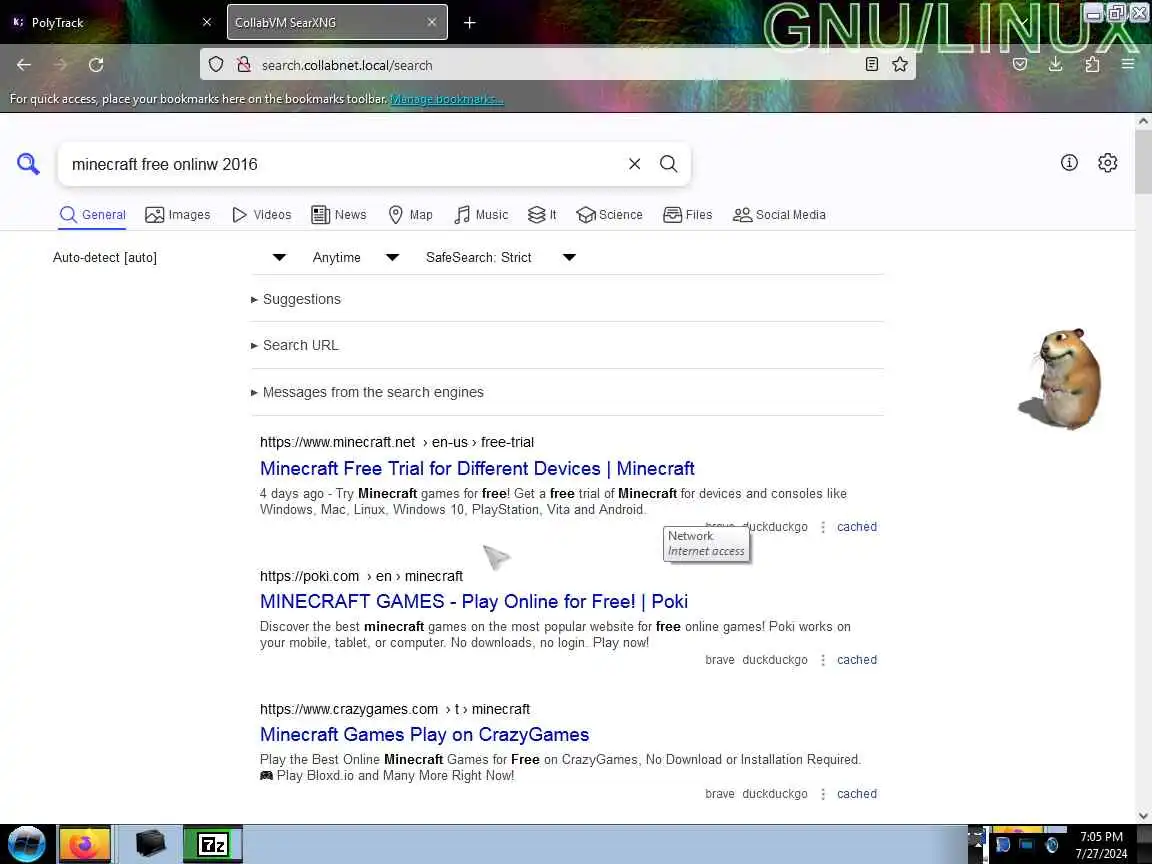This screenshot has height=864, width=1152.
Task: Open MINECRAFT GAMES Poki result link
Action: click(x=474, y=602)
